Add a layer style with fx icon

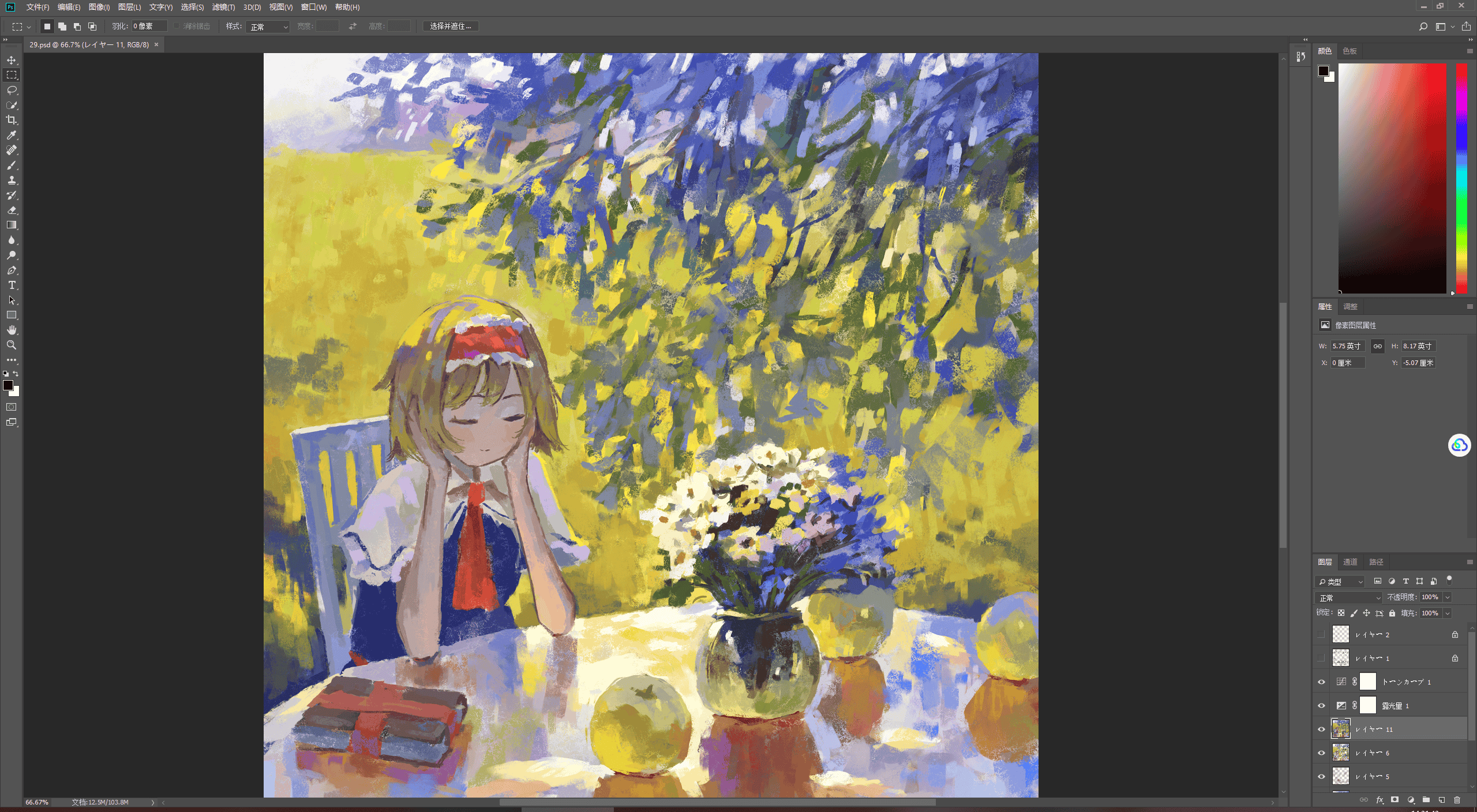click(1379, 800)
